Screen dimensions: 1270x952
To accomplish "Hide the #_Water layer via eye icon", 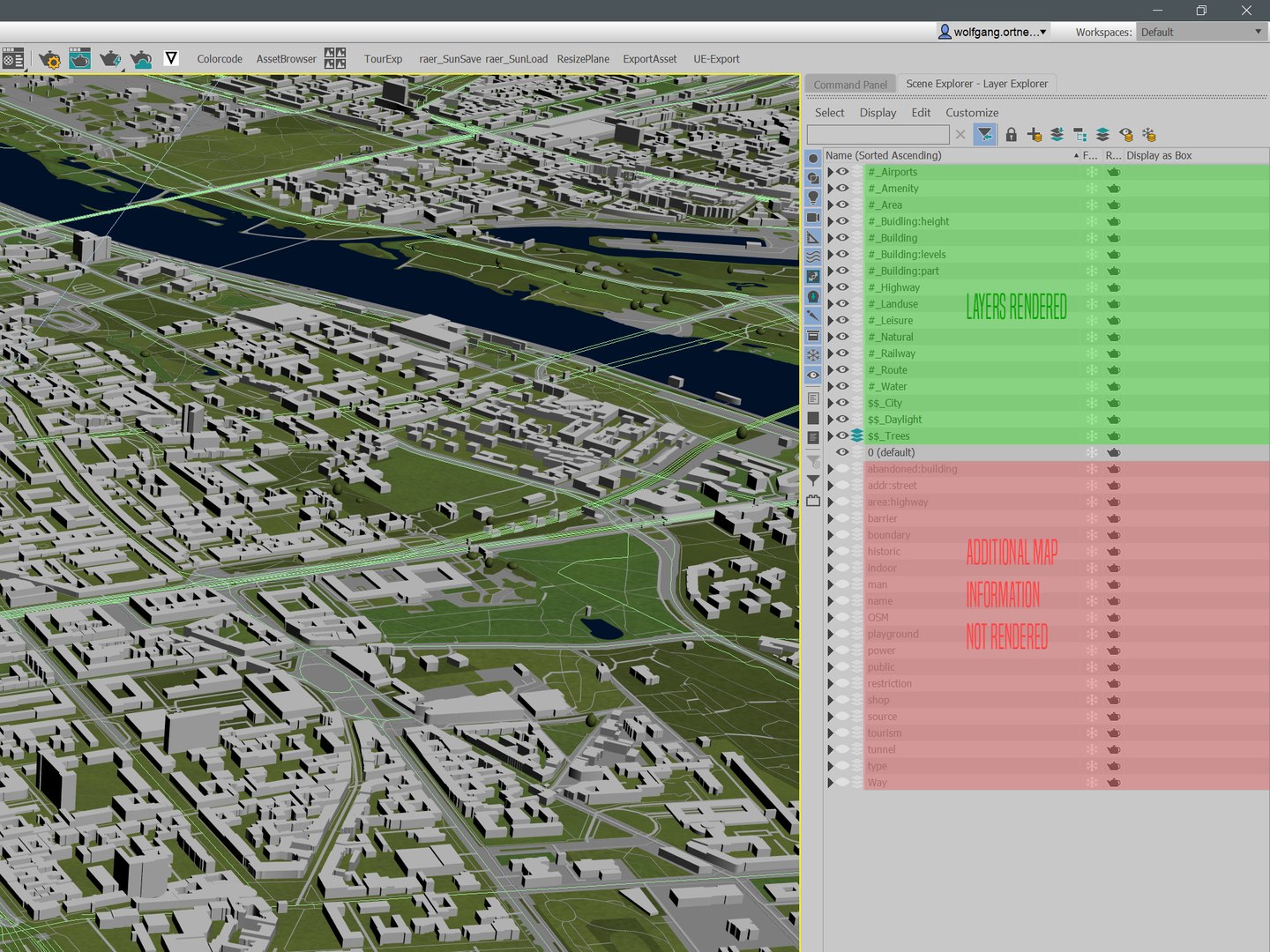I will pos(843,386).
